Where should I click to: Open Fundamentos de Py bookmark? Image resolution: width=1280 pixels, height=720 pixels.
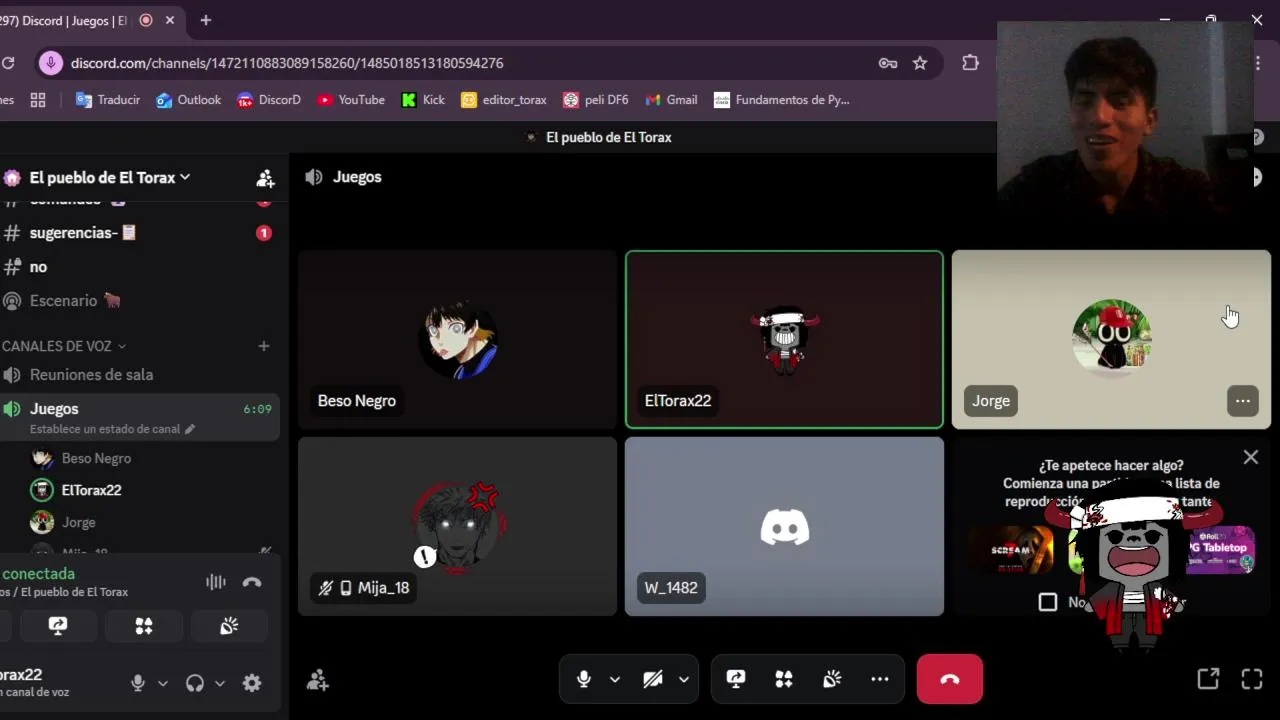(781, 100)
